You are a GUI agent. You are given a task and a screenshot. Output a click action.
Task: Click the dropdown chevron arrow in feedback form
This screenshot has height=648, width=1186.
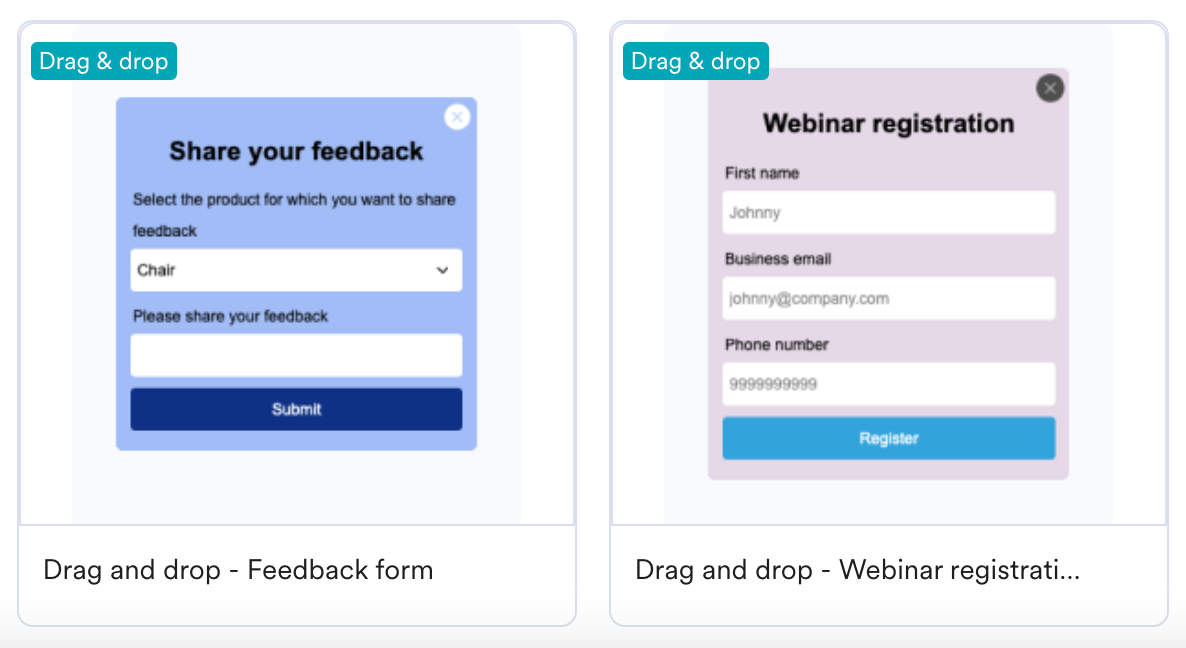442,270
